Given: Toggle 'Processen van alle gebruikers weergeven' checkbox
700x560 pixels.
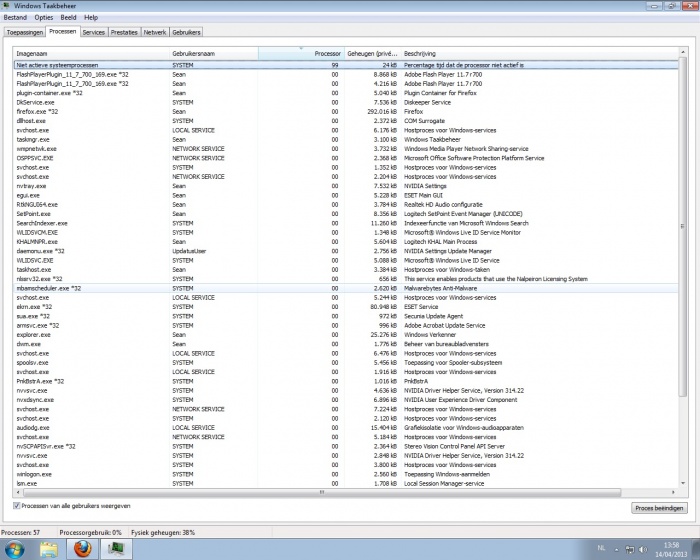Looking at the screenshot, I should pyautogui.click(x=17, y=506).
